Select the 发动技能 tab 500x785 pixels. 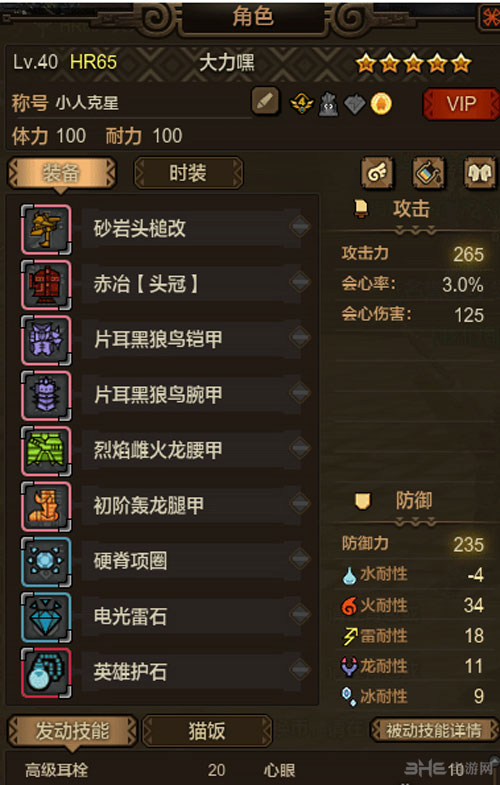point(72,731)
